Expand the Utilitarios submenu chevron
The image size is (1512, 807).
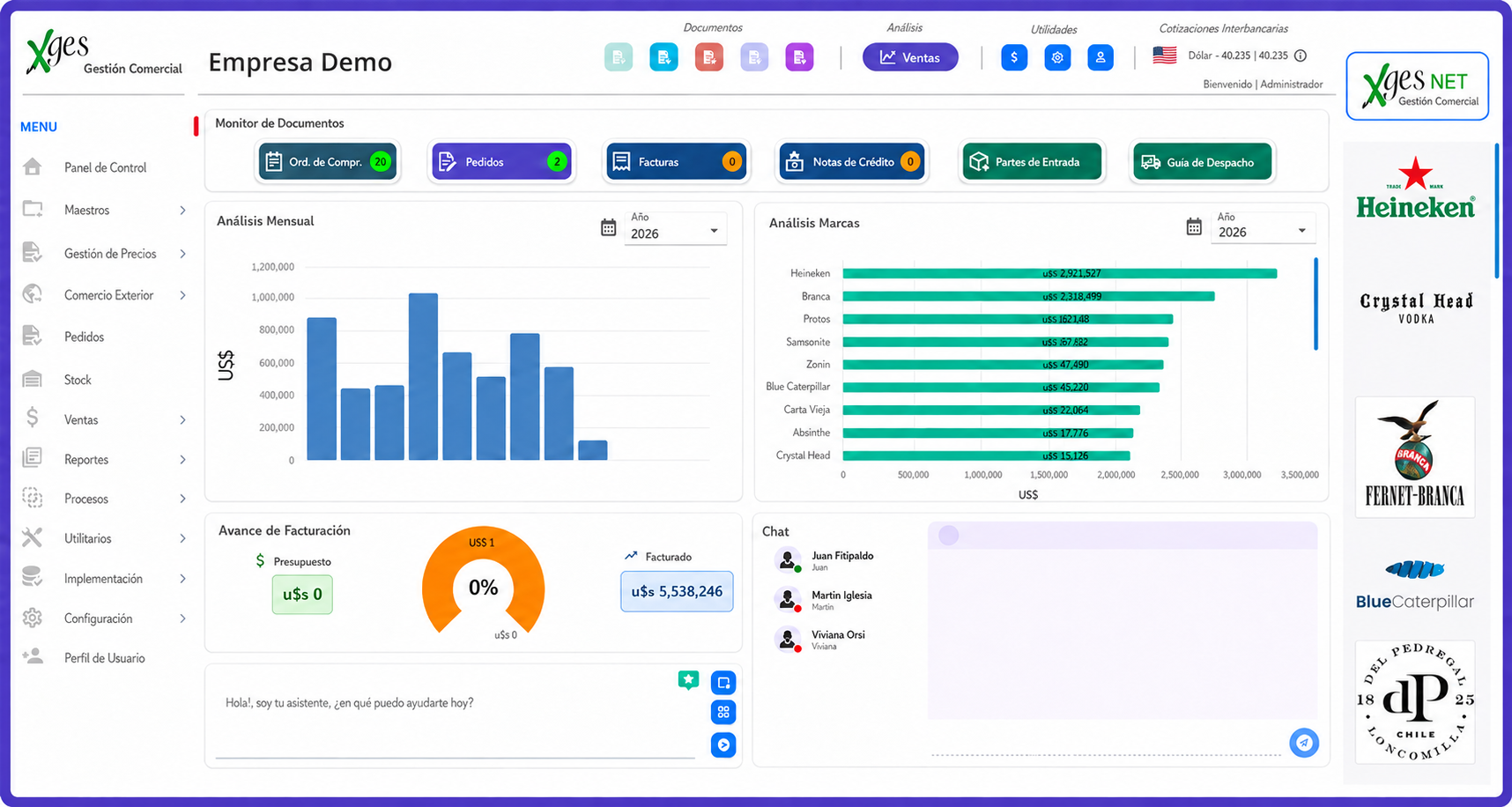click(182, 538)
